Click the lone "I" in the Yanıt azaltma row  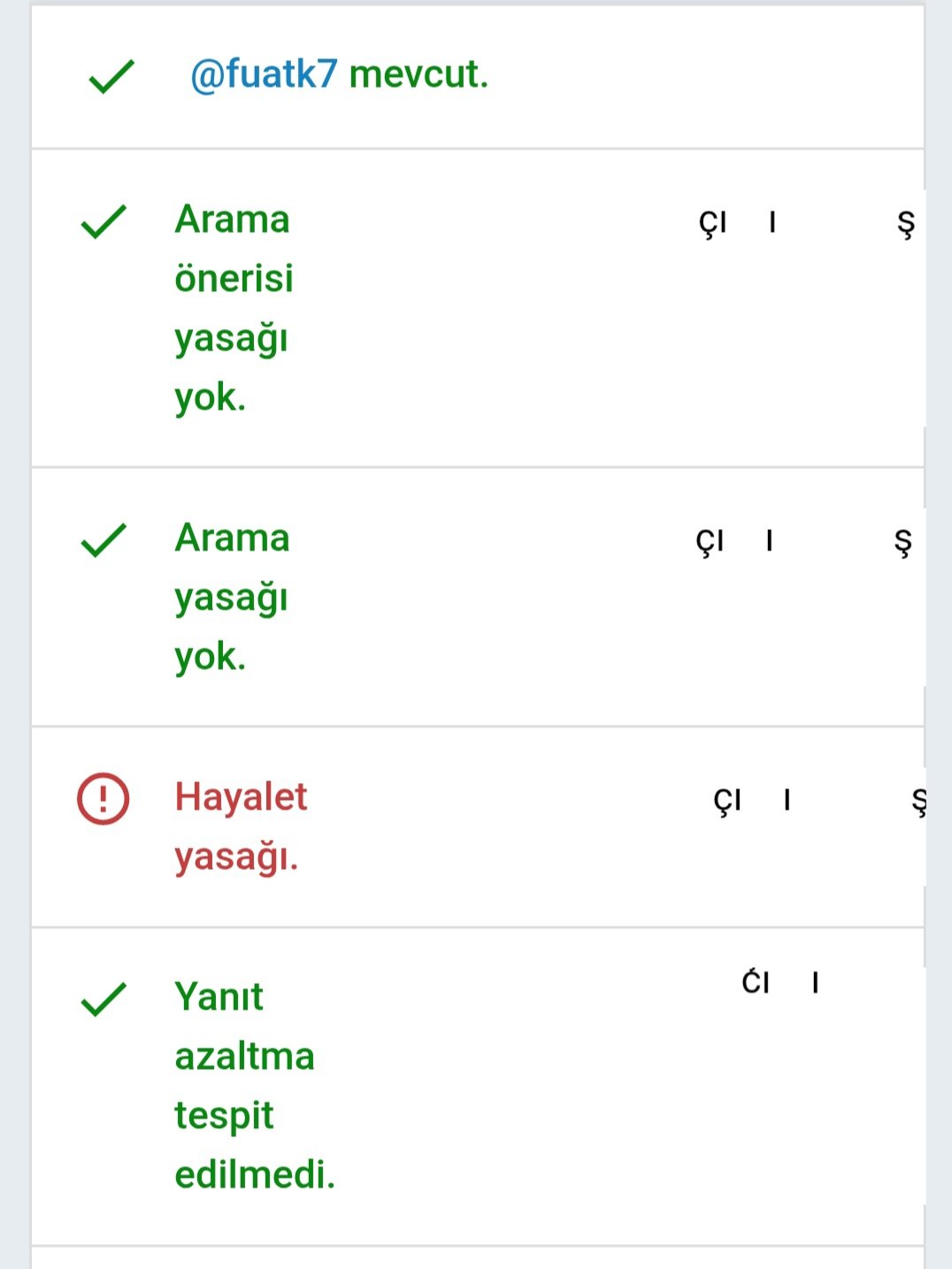click(x=815, y=982)
